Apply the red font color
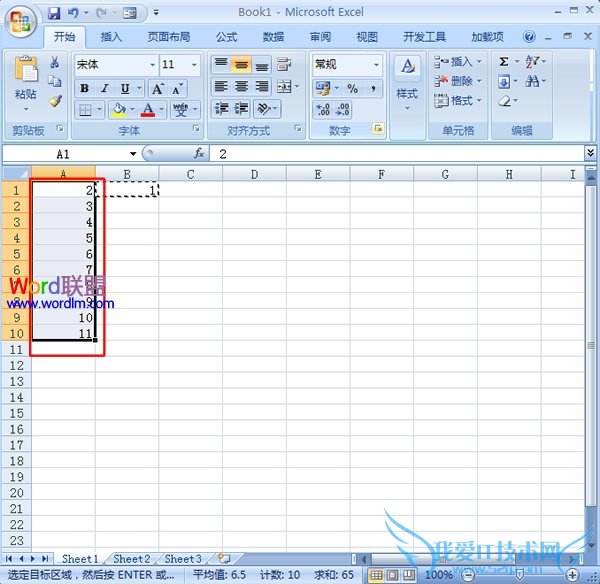The width and height of the screenshot is (600, 584). (148, 110)
